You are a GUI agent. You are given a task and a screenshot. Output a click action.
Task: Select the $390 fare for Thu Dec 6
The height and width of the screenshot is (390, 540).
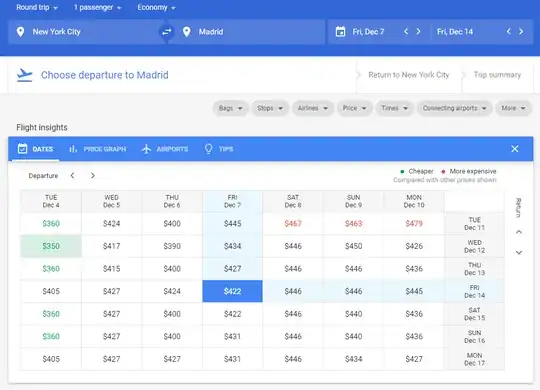tap(172, 246)
